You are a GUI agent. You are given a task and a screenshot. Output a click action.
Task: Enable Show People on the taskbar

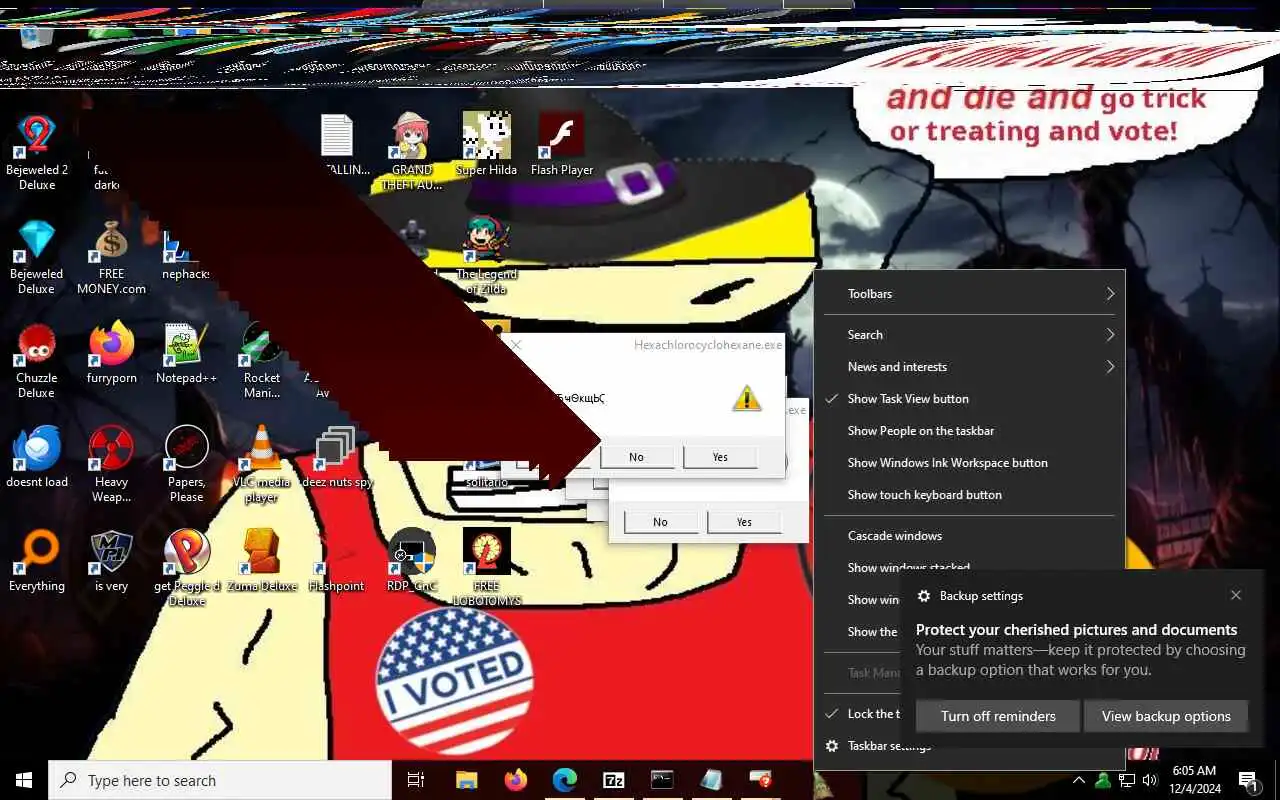tap(969, 430)
